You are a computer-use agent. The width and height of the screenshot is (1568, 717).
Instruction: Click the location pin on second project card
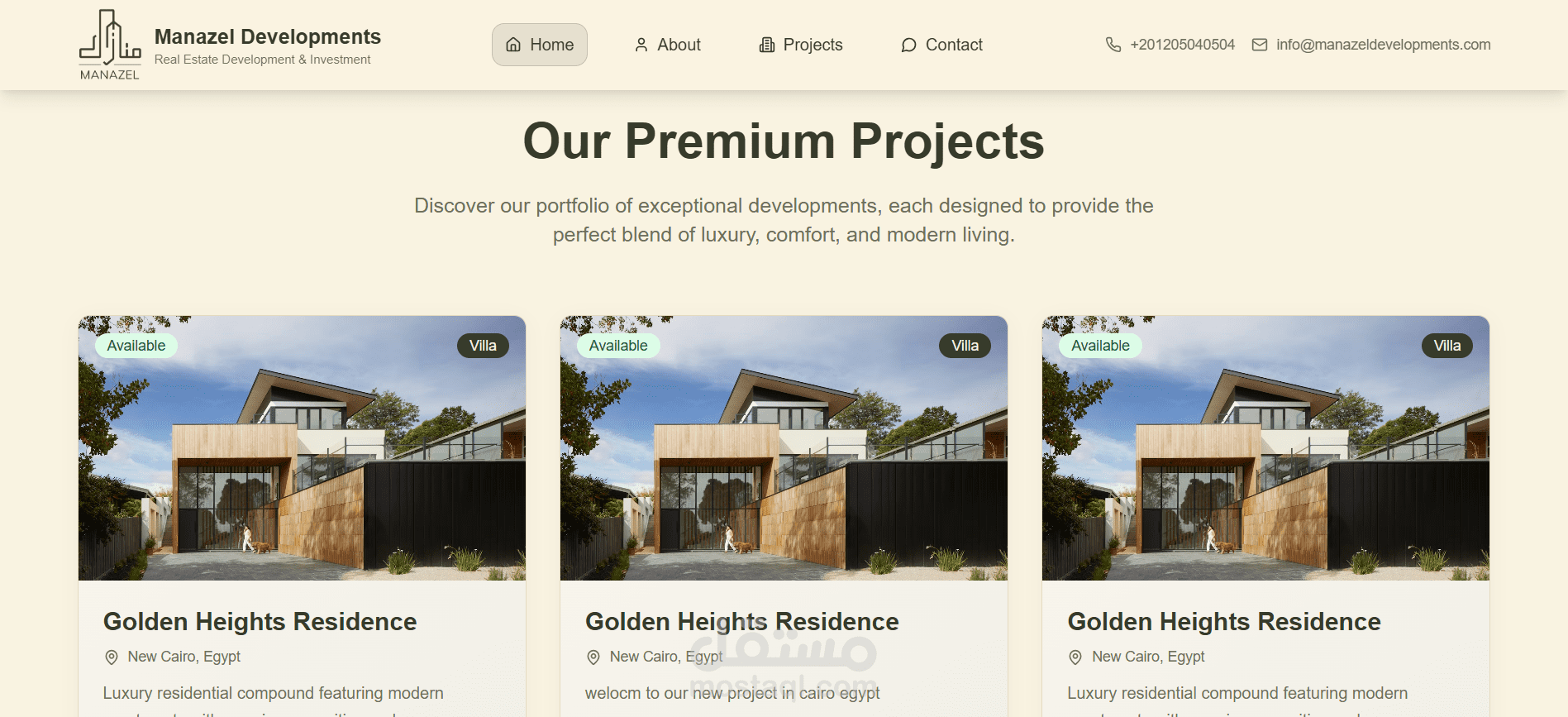click(x=593, y=657)
